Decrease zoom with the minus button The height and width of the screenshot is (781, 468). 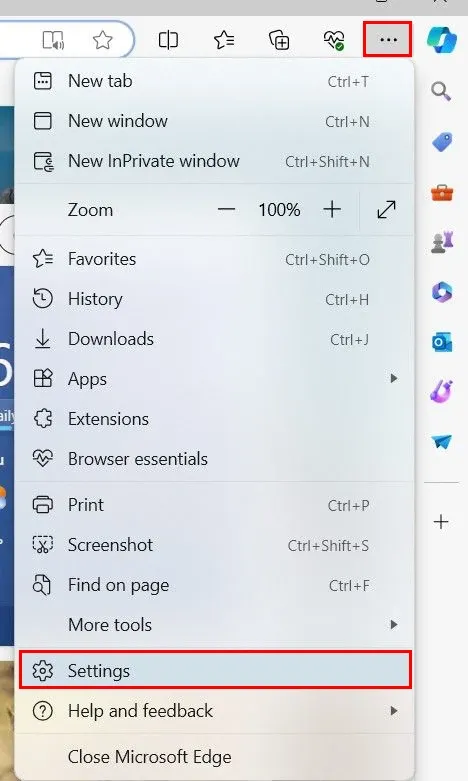coord(227,210)
